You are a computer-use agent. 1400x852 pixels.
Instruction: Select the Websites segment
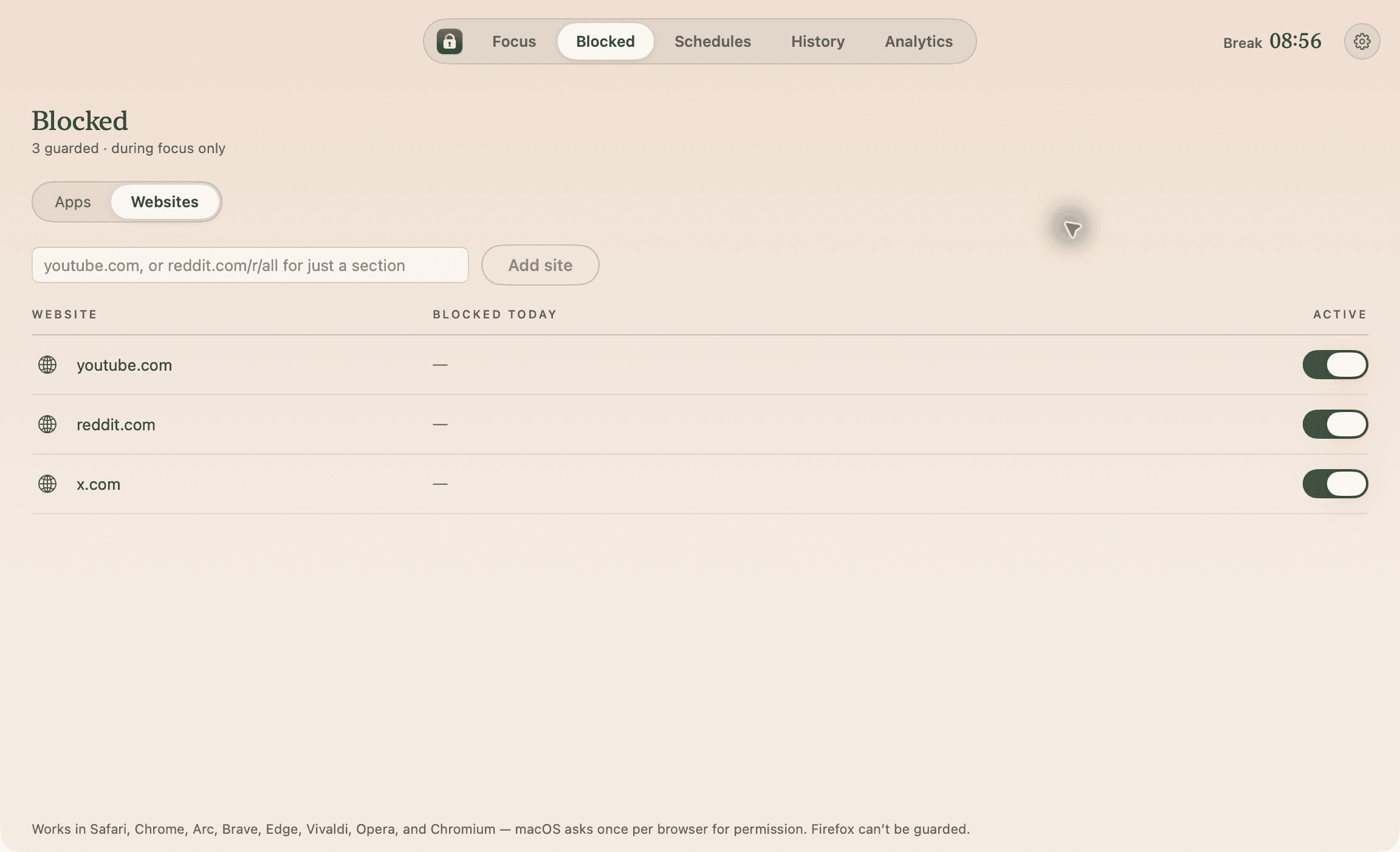point(165,202)
